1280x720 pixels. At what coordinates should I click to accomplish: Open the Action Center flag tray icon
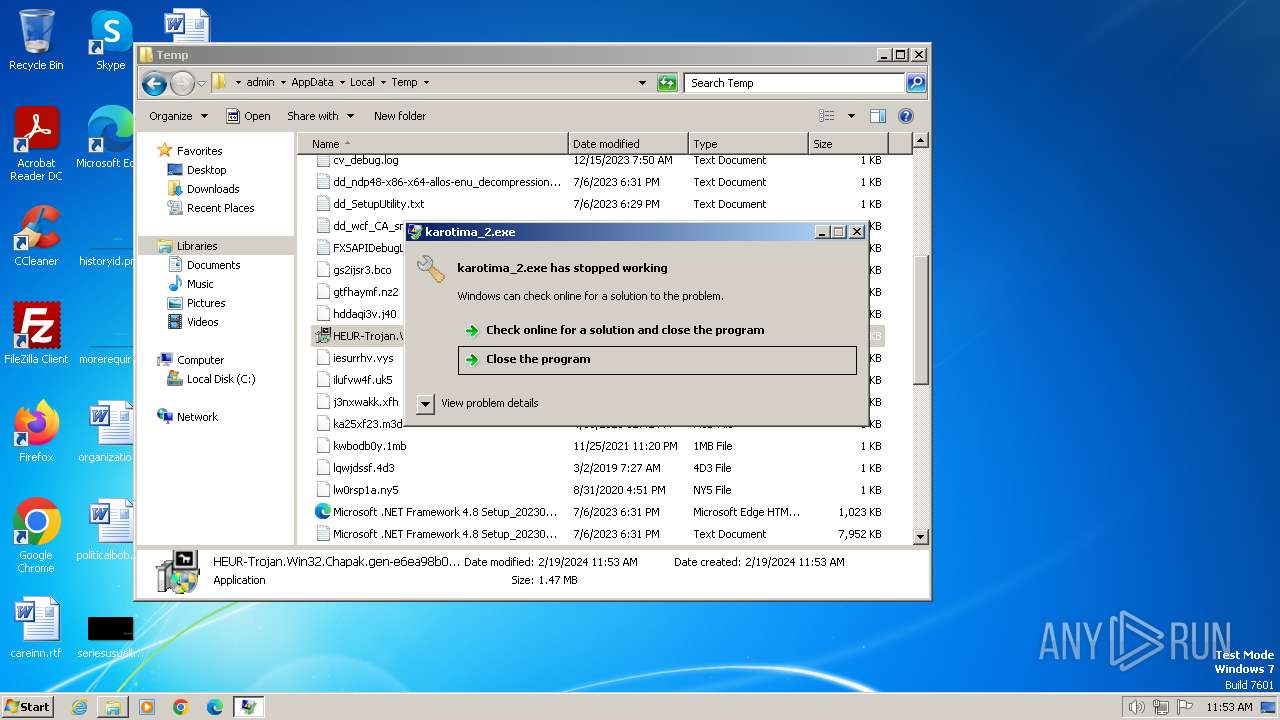point(1184,707)
